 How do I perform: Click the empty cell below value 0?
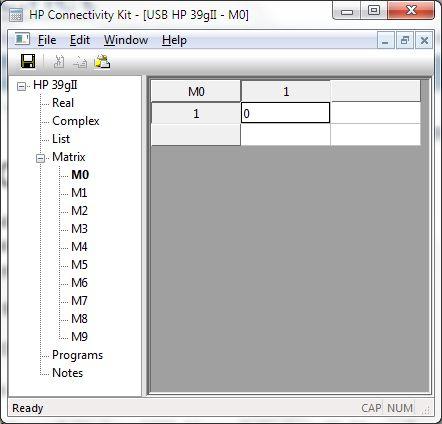coord(285,135)
